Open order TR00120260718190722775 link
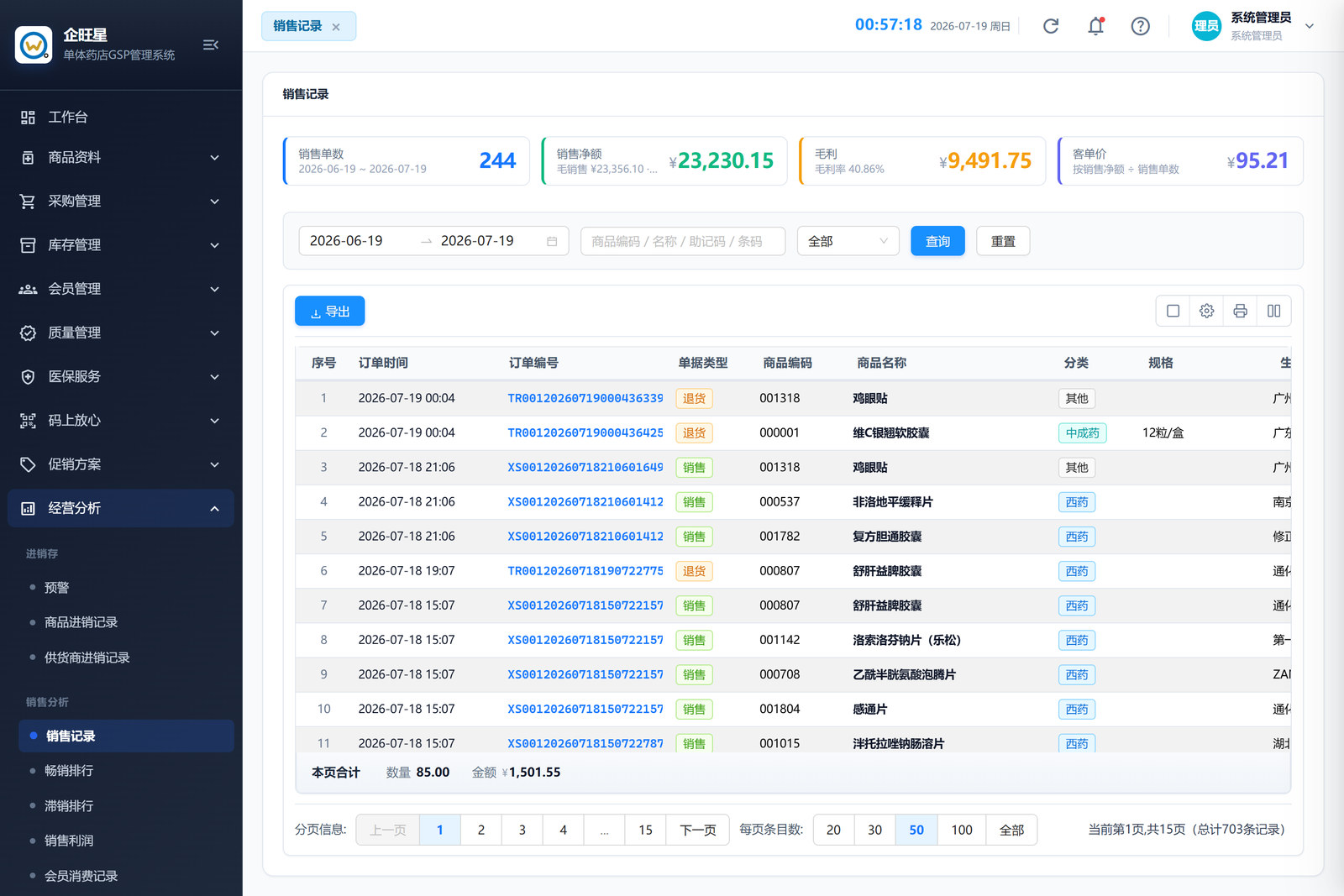1344x896 pixels. [585, 571]
